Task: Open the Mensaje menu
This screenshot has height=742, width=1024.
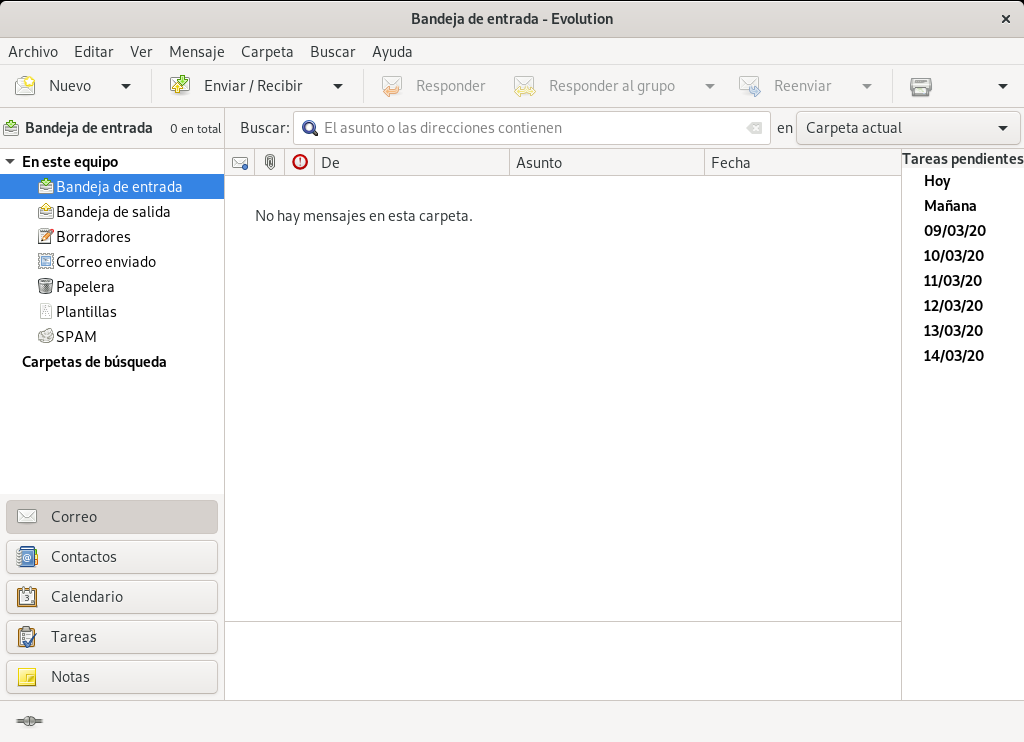Action: coord(196,51)
